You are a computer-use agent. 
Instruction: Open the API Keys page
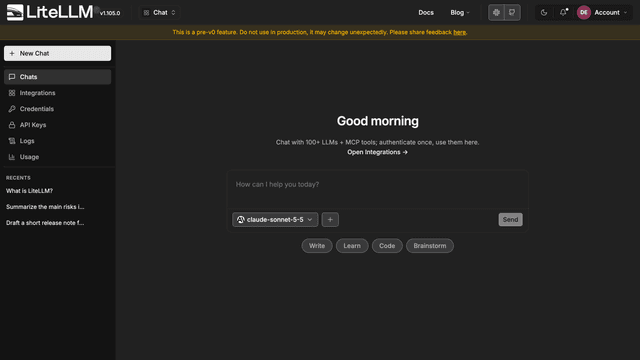click(58, 124)
